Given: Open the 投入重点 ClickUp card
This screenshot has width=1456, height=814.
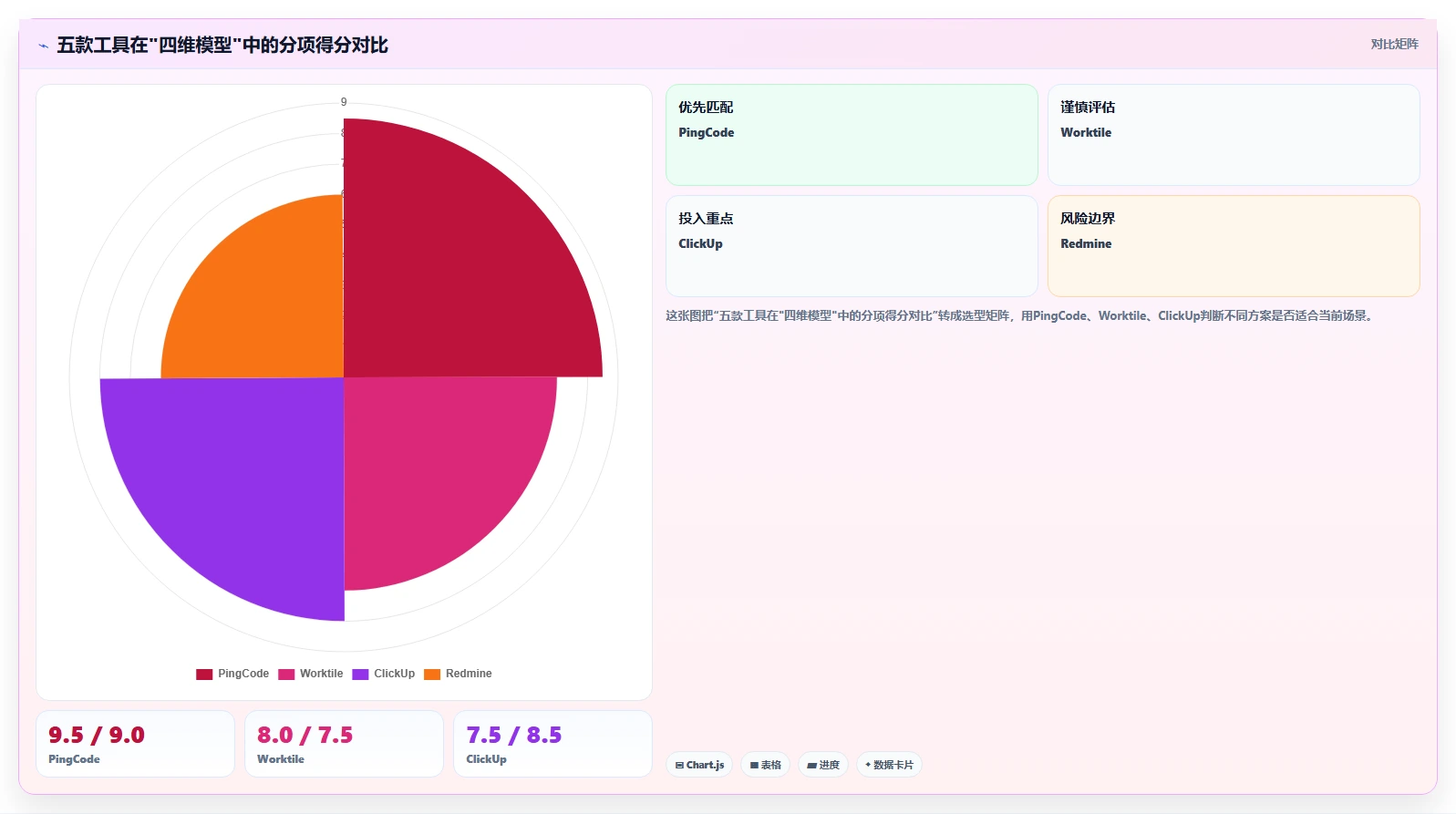Looking at the screenshot, I should pyautogui.click(x=852, y=246).
